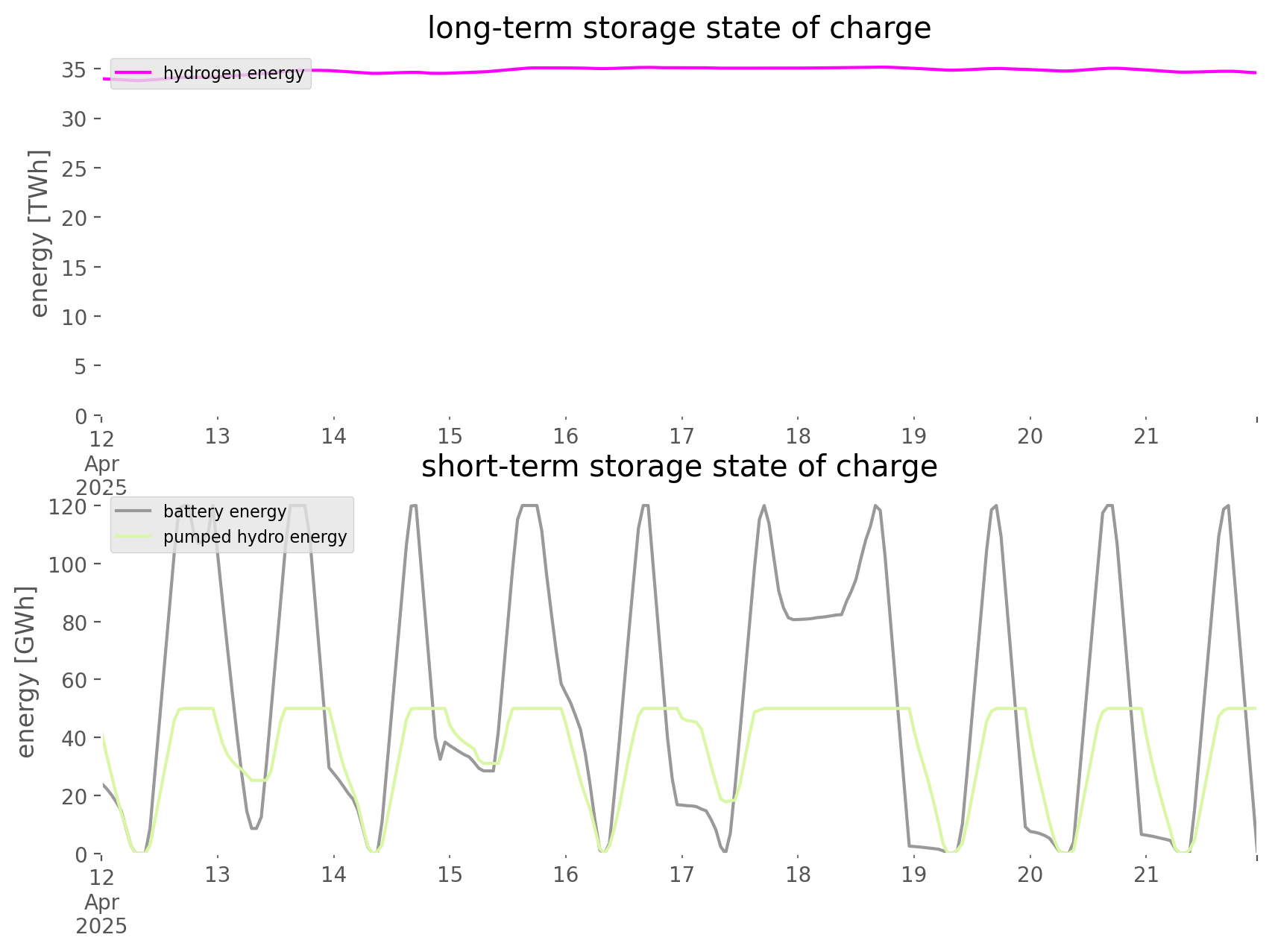Click the 35 tick label on the top chart
1272x952 pixels.
click(75, 70)
